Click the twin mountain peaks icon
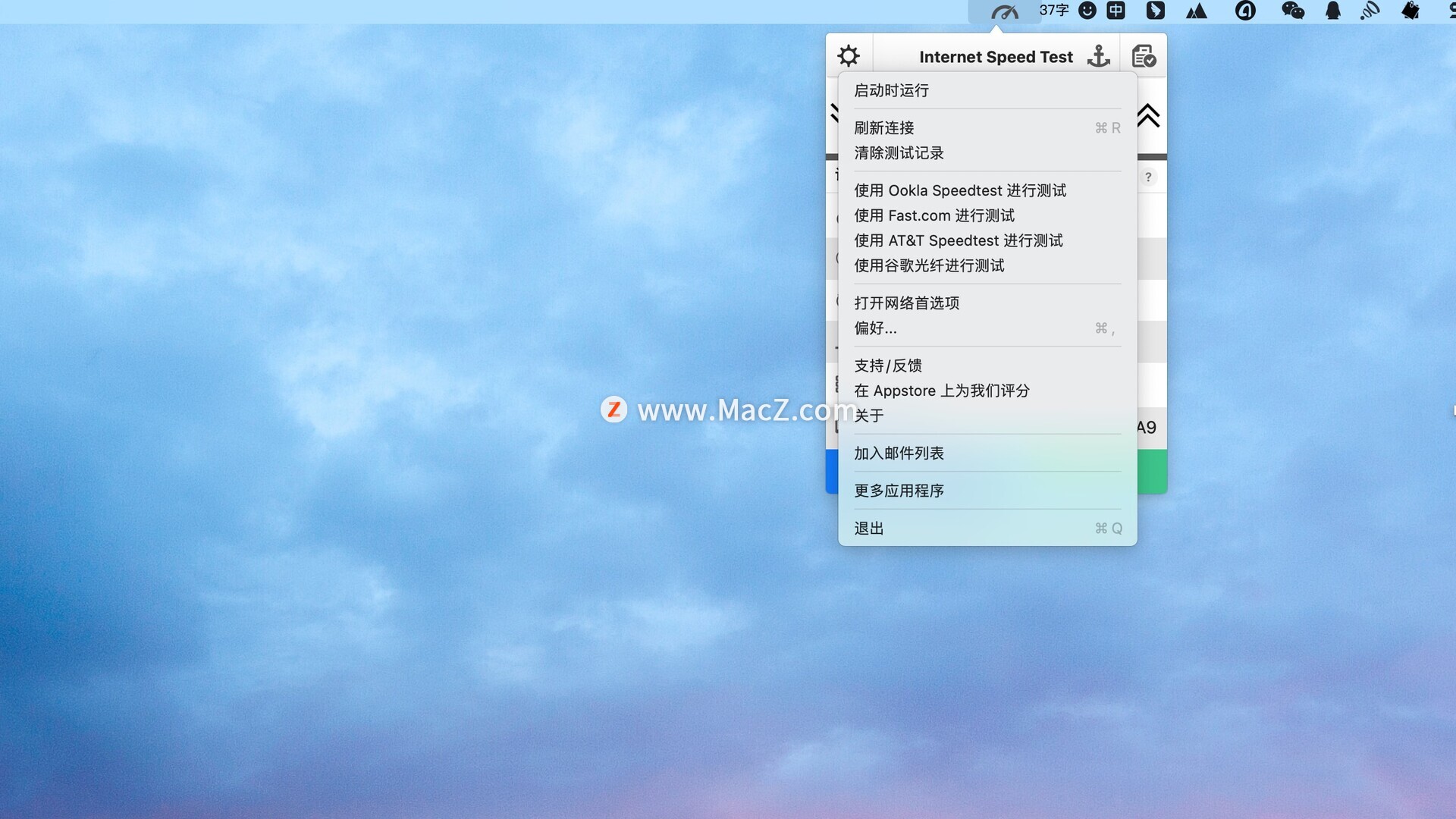 click(1197, 11)
